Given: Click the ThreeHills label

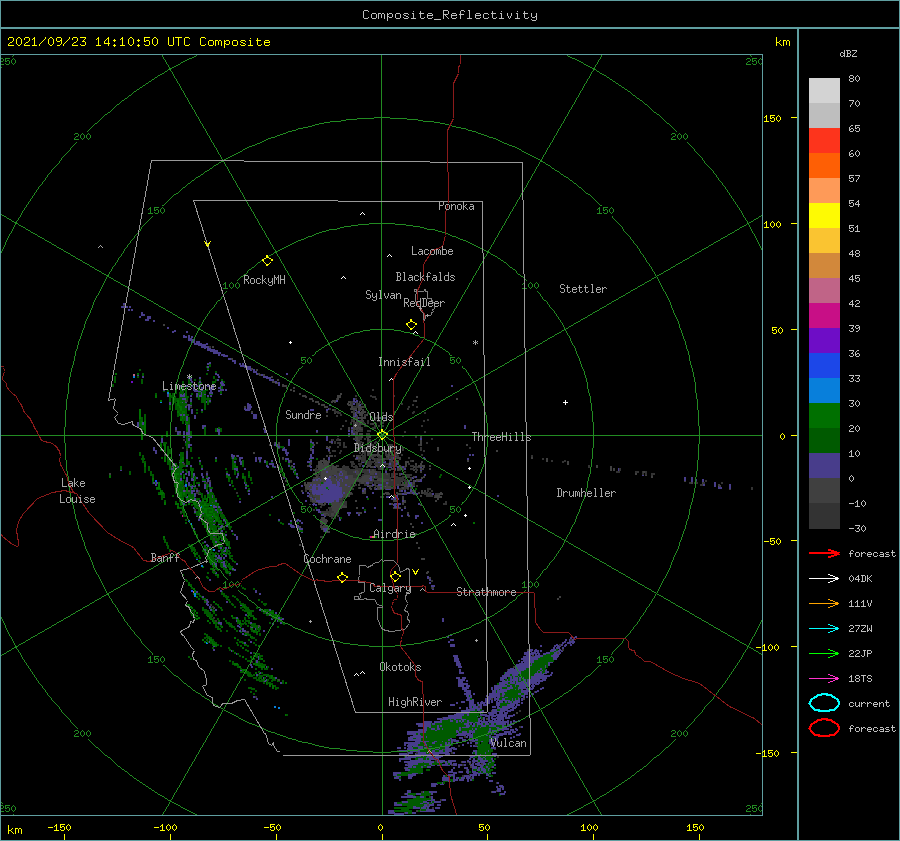Looking at the screenshot, I should (x=501, y=437).
